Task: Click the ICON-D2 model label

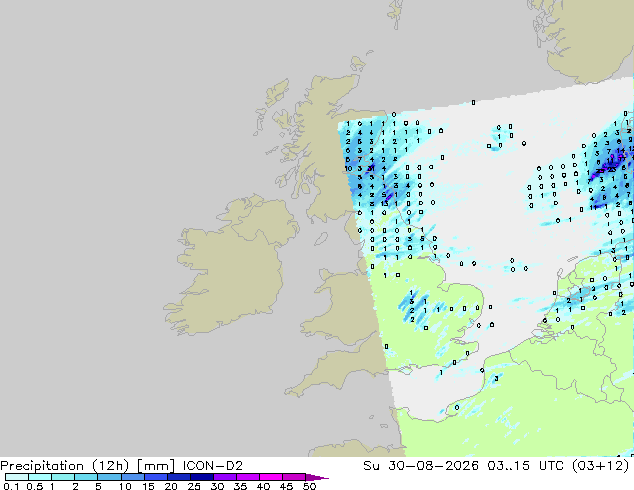Action: coord(213,466)
